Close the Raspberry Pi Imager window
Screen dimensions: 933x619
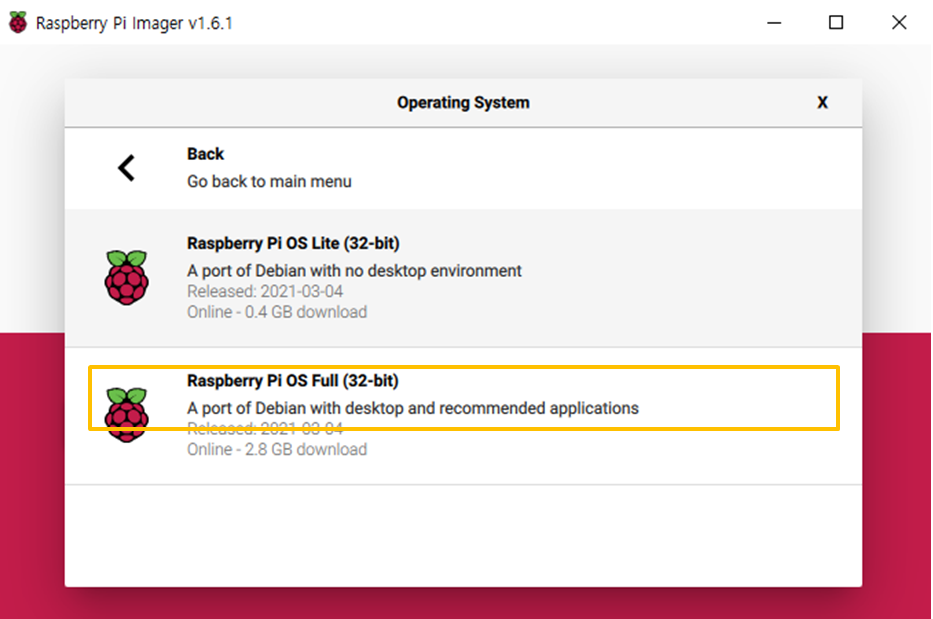click(x=899, y=23)
